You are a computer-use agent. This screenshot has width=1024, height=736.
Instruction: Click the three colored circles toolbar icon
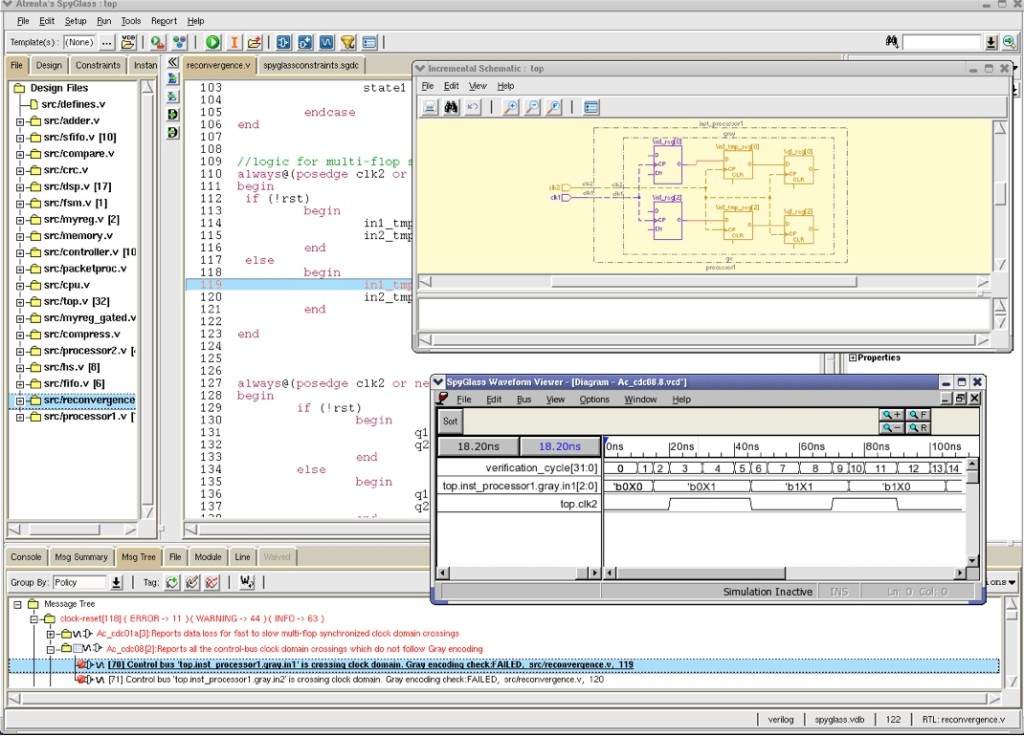coord(180,42)
